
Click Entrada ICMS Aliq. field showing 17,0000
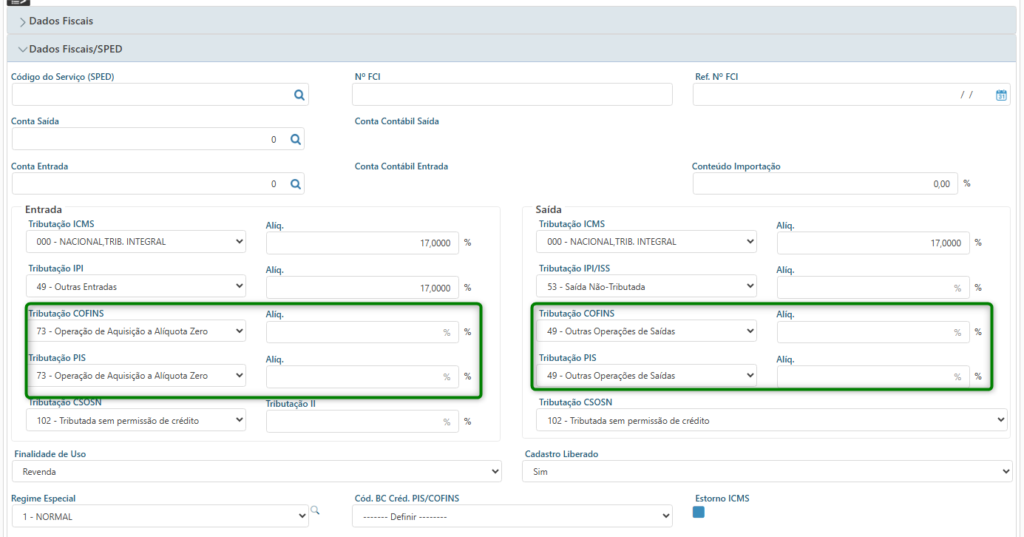pos(362,242)
